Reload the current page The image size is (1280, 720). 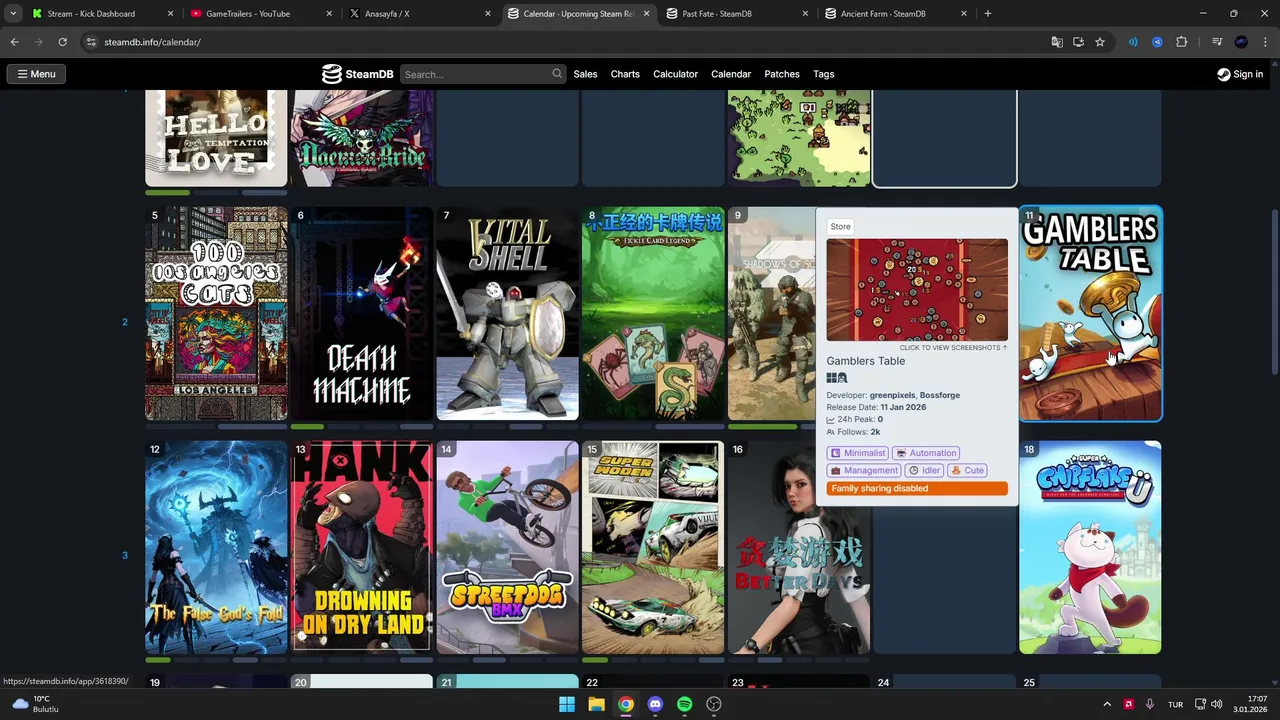click(x=62, y=42)
